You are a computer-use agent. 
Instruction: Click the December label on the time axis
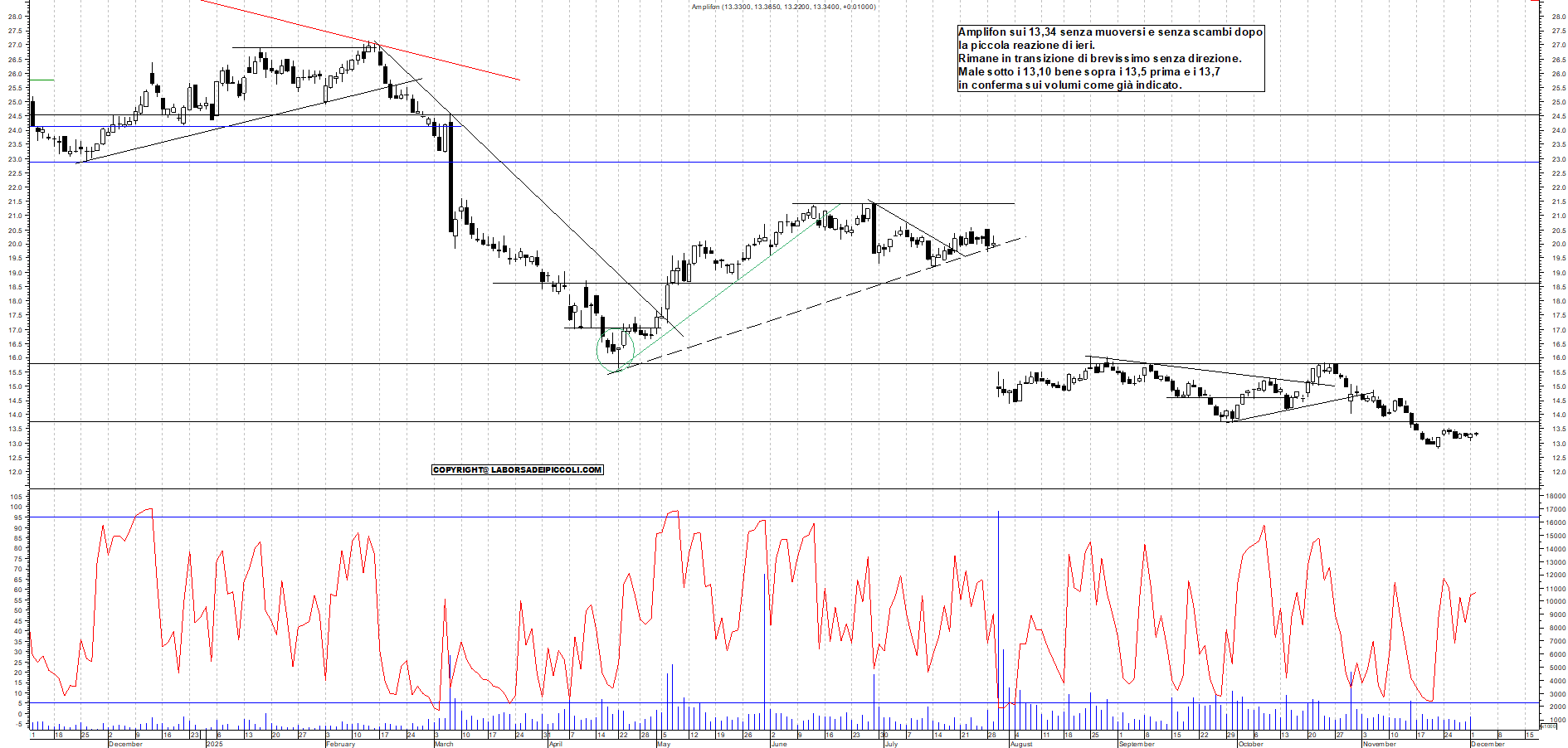point(126,745)
